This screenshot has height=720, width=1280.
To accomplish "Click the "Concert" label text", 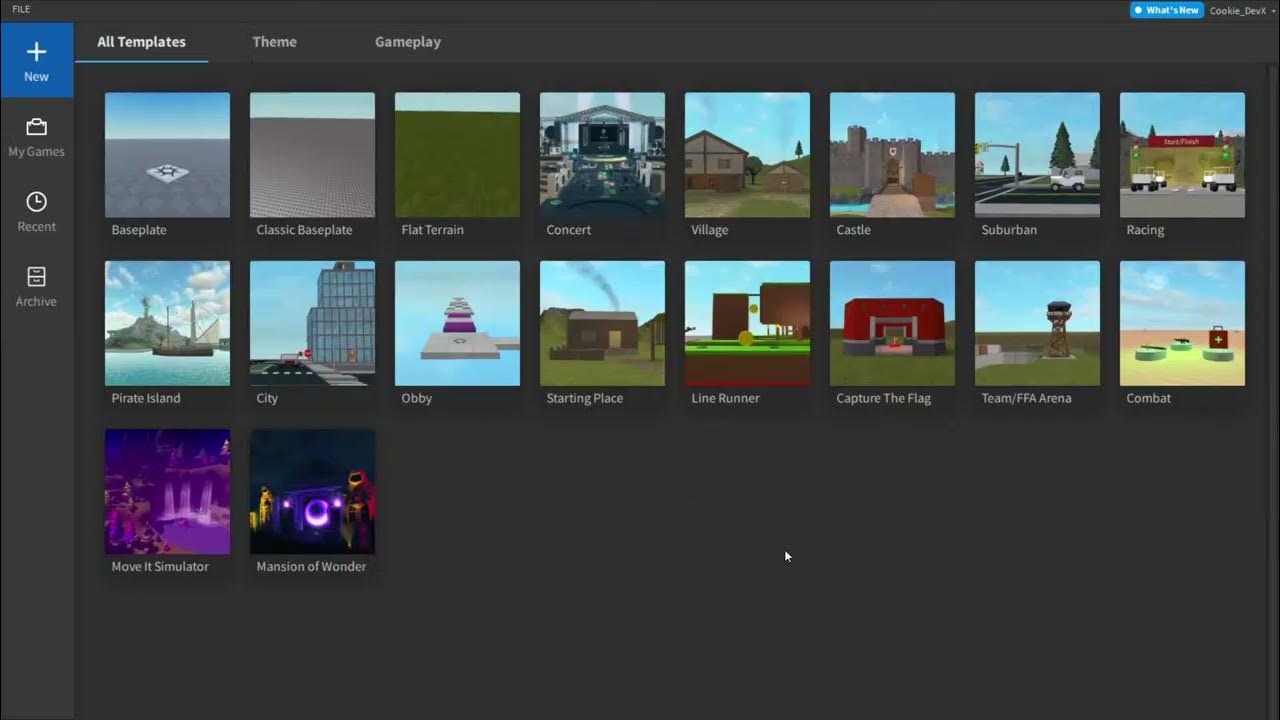I will click(568, 230).
